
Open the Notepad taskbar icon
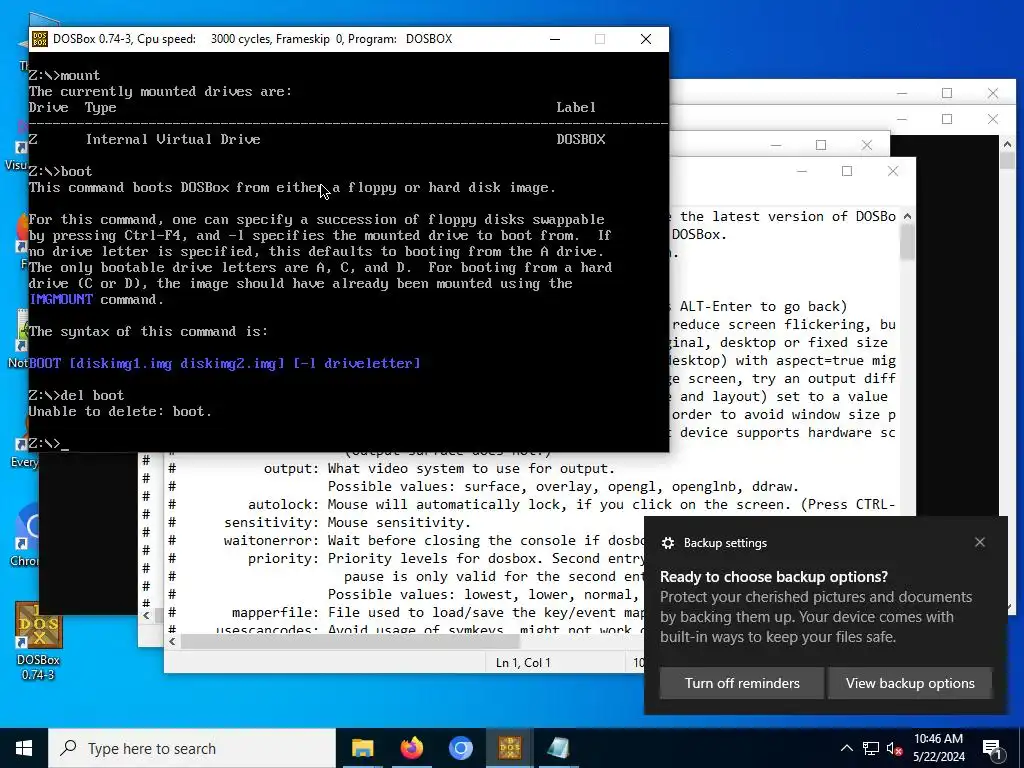pos(558,748)
